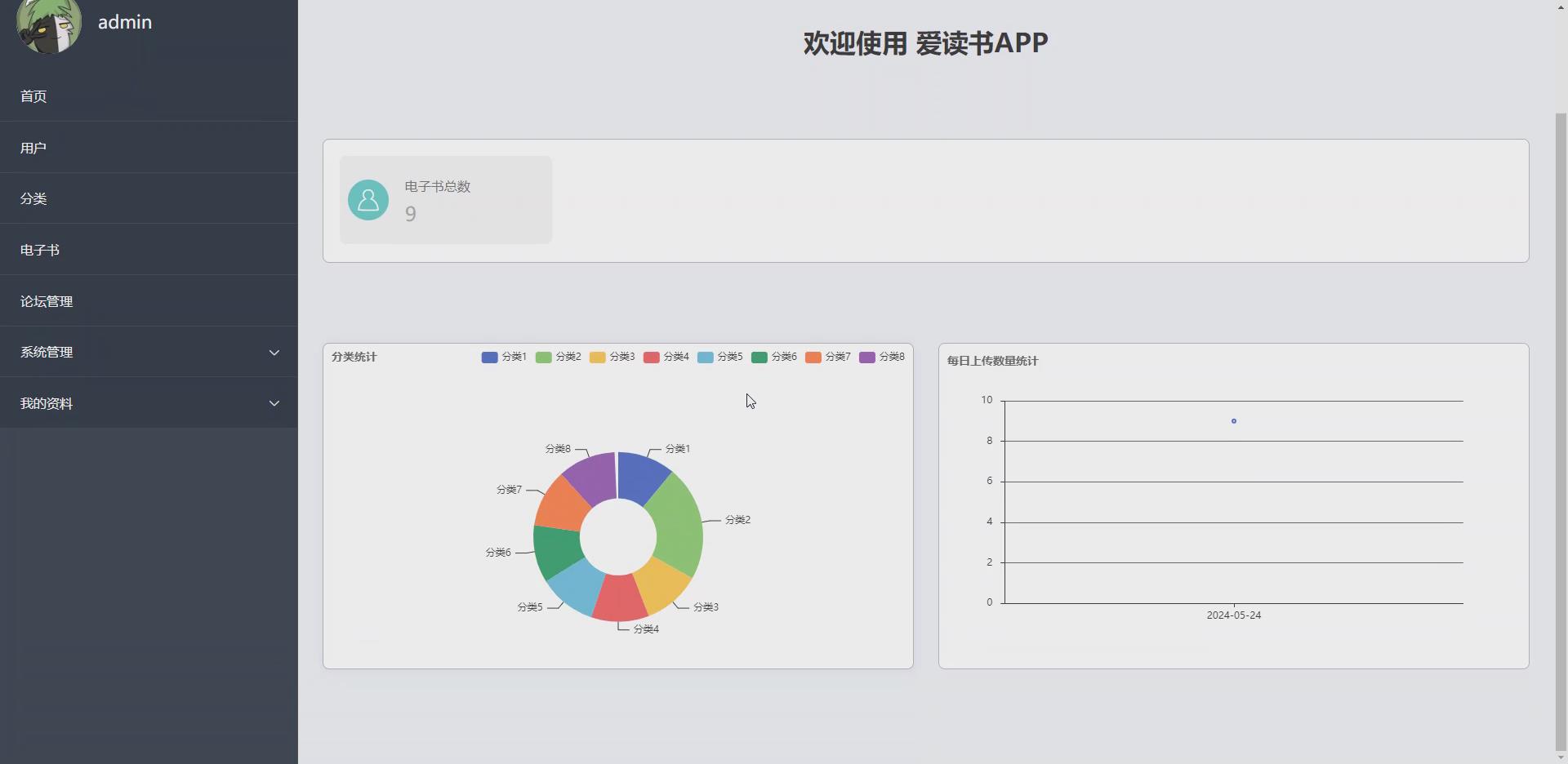Click the right-side vertical scrollbar
1568x764 pixels.
click(x=1557, y=382)
